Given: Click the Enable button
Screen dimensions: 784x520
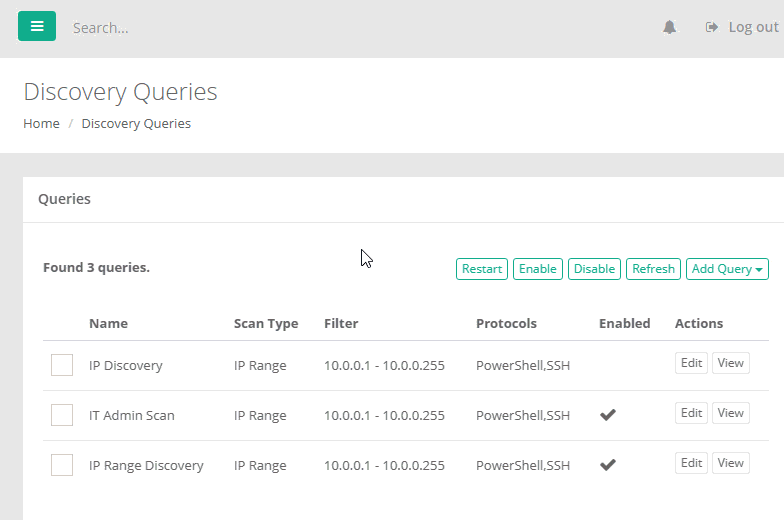Looking at the screenshot, I should click(x=538, y=269).
